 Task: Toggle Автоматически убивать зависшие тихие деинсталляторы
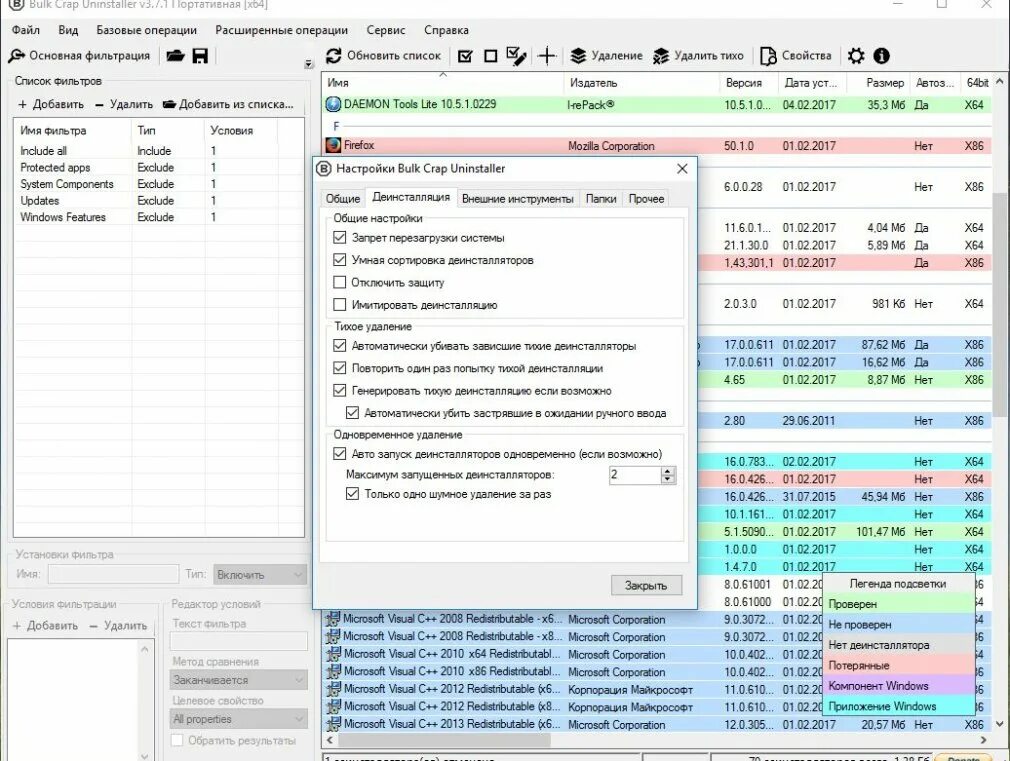pyautogui.click(x=339, y=346)
